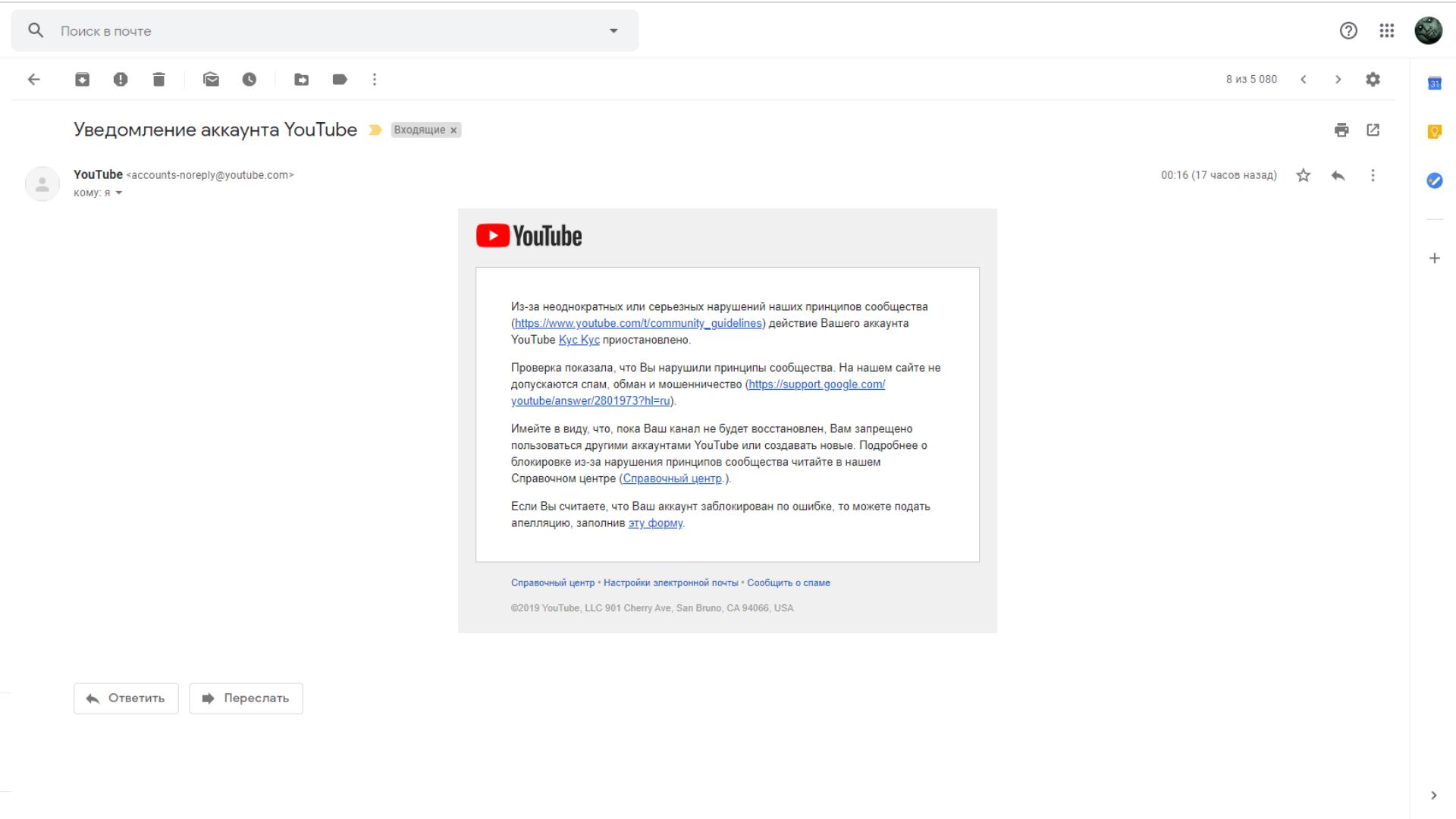The height and width of the screenshot is (819, 1456).
Task: Click the Переслать button
Action: 246,698
